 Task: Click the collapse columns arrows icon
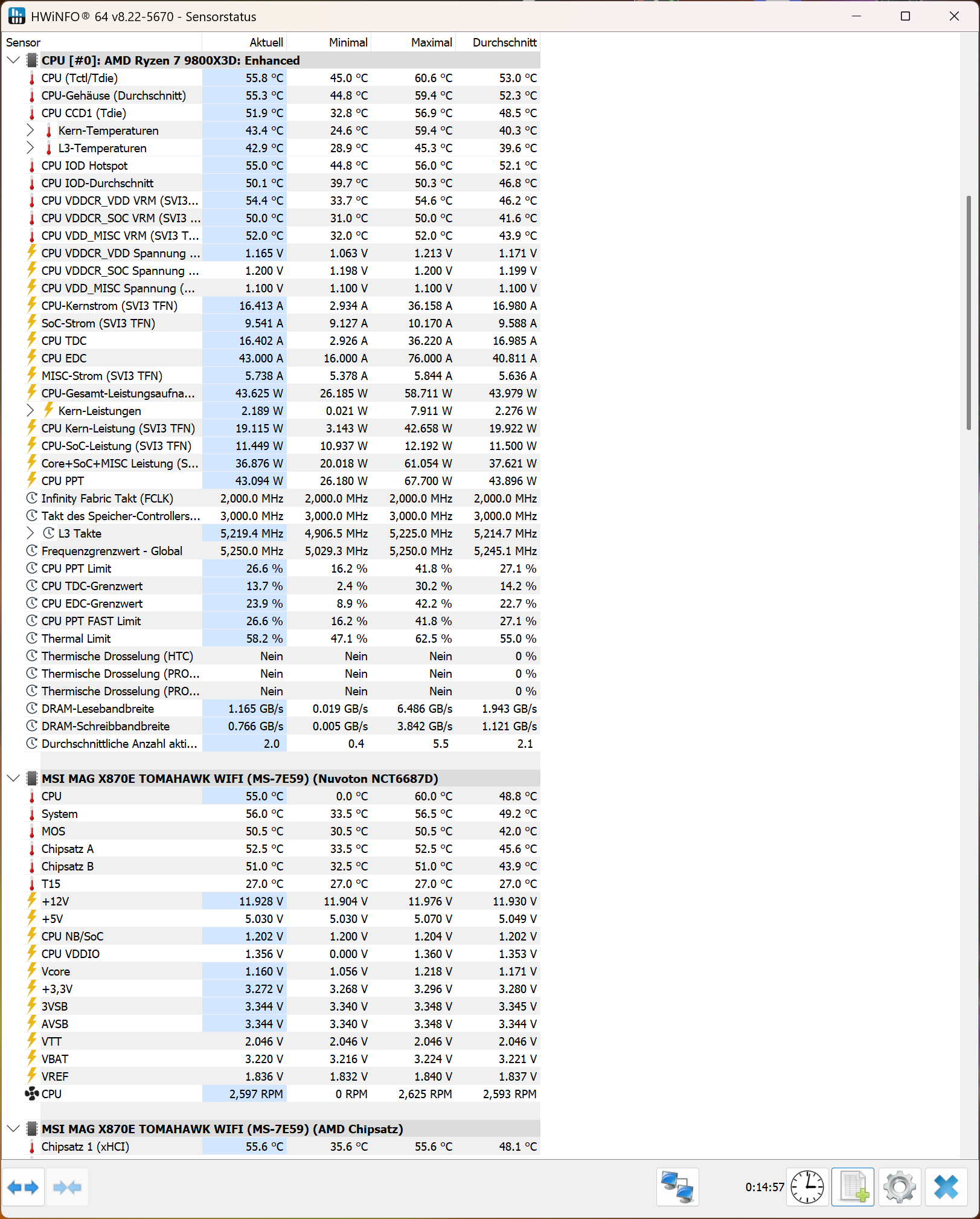67,1188
